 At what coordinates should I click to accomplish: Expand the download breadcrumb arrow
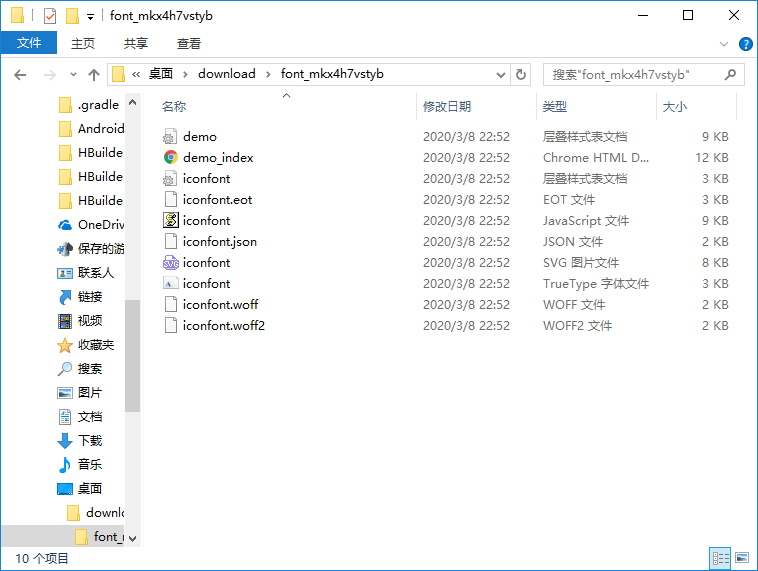tap(268, 74)
